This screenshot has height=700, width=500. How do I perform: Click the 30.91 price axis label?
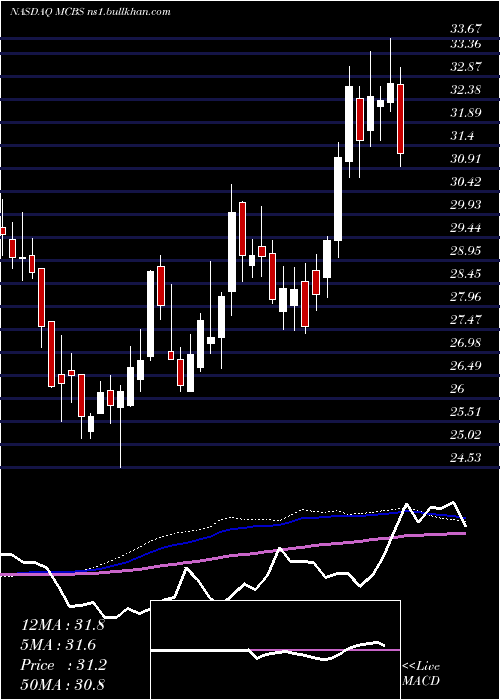tap(466, 159)
